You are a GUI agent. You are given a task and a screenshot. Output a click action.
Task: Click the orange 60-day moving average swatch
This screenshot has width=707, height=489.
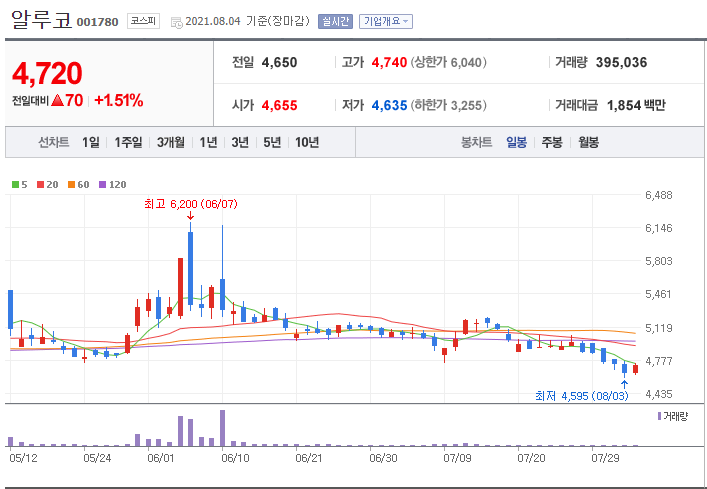coord(72,184)
